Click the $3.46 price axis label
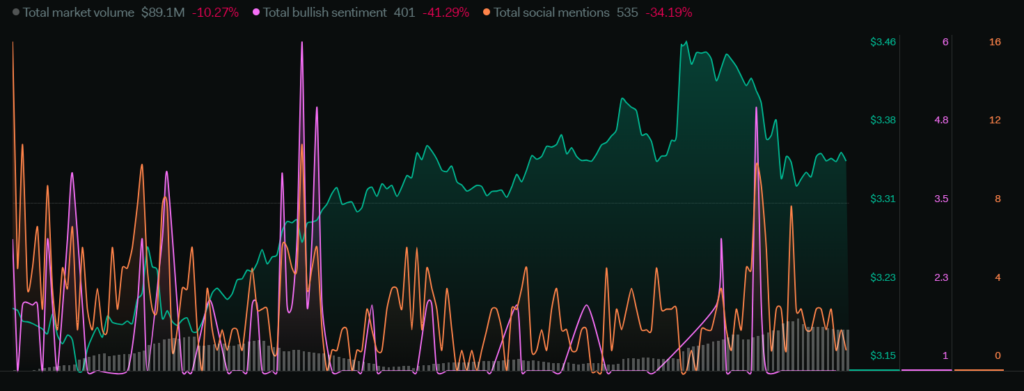 coord(883,42)
